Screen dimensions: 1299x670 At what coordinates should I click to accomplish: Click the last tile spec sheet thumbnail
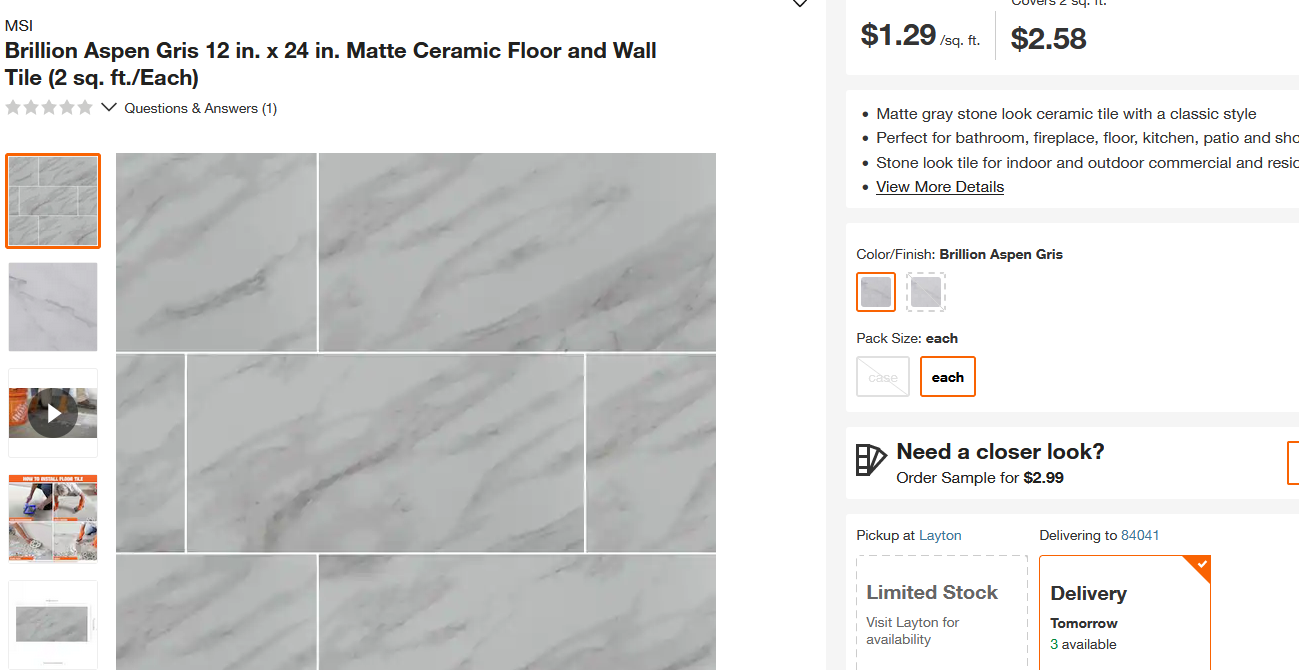point(52,623)
